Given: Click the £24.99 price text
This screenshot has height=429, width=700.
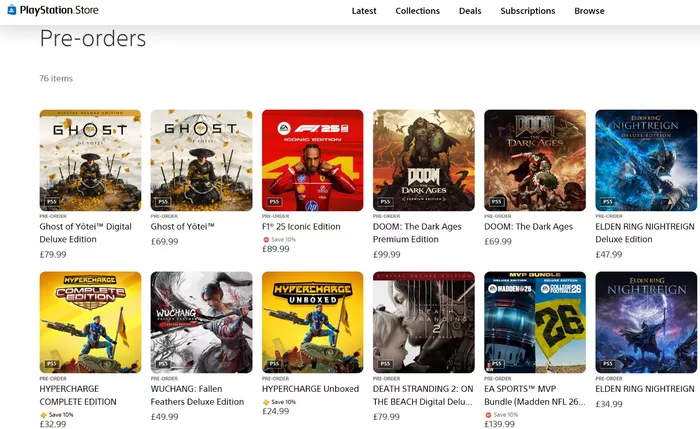Looking at the screenshot, I should (275, 411).
